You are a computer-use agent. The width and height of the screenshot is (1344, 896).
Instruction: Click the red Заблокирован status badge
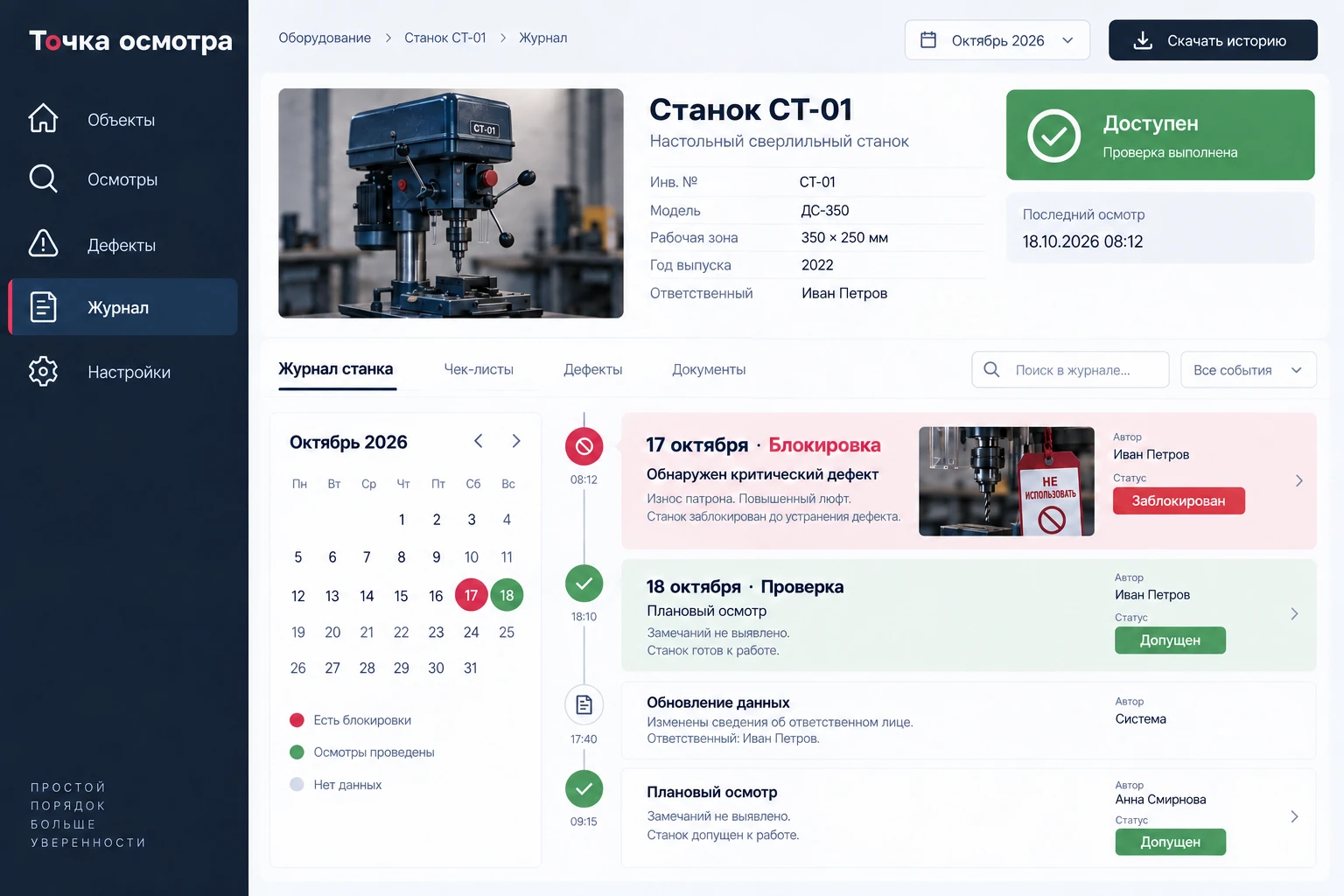click(1179, 500)
